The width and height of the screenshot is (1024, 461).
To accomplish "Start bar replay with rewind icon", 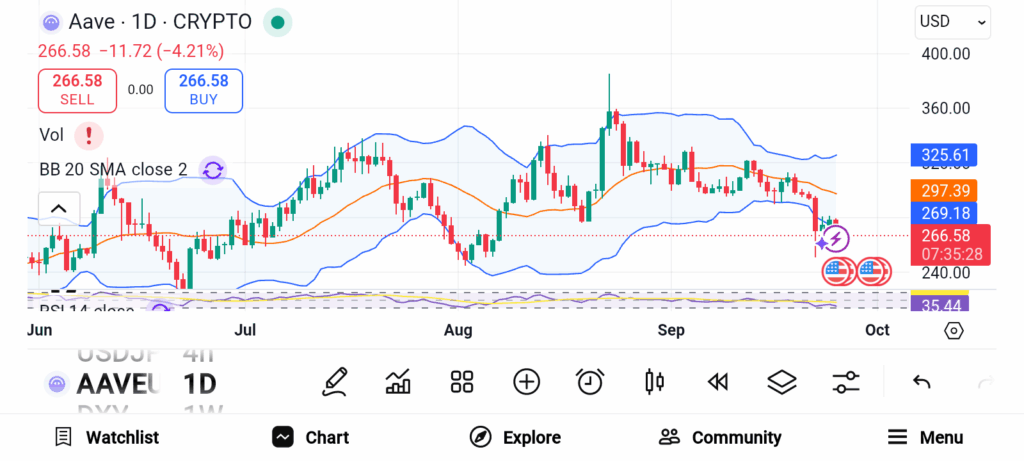I will coord(717,381).
